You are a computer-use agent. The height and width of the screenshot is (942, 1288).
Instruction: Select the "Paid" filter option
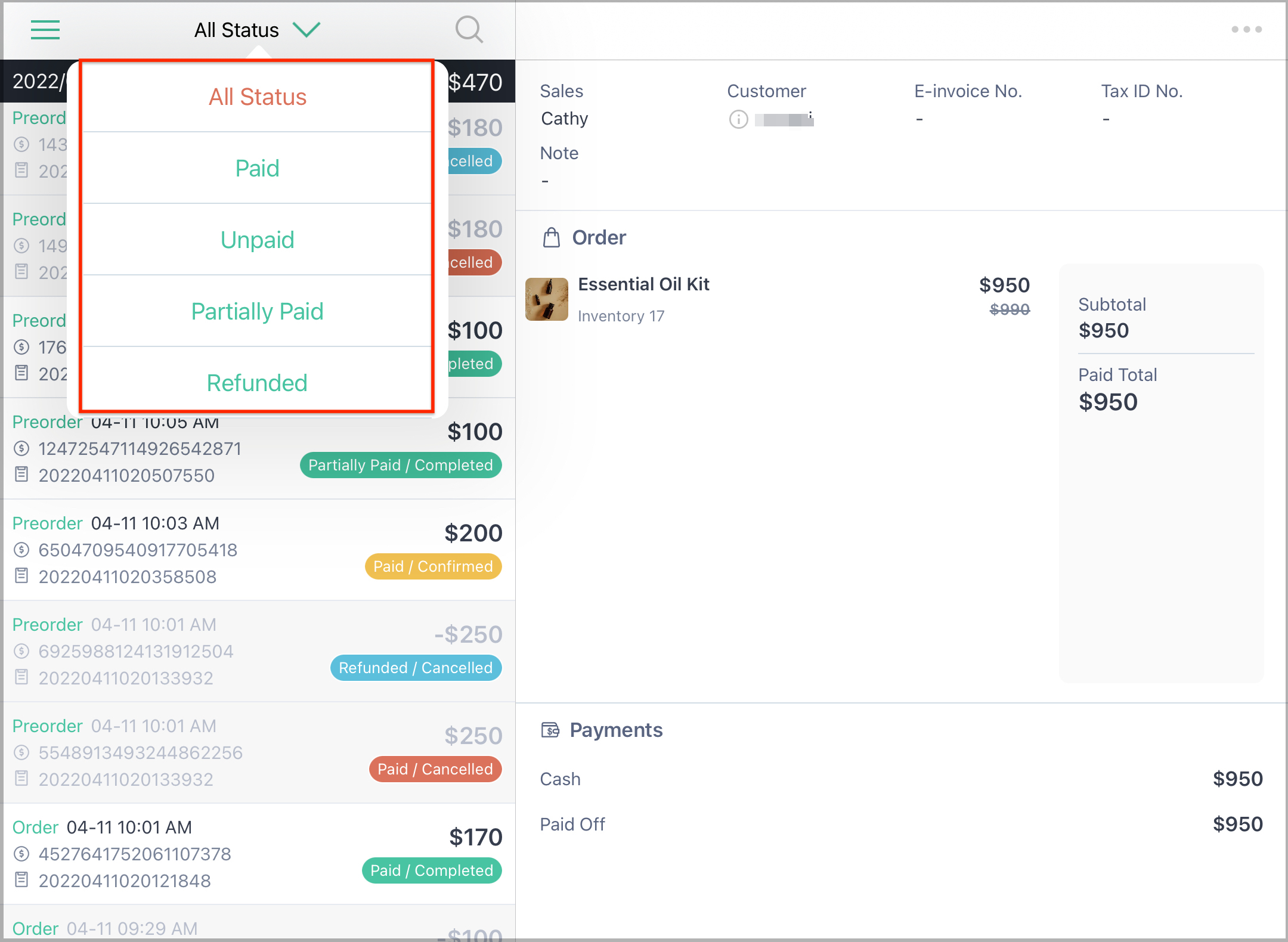[257, 168]
